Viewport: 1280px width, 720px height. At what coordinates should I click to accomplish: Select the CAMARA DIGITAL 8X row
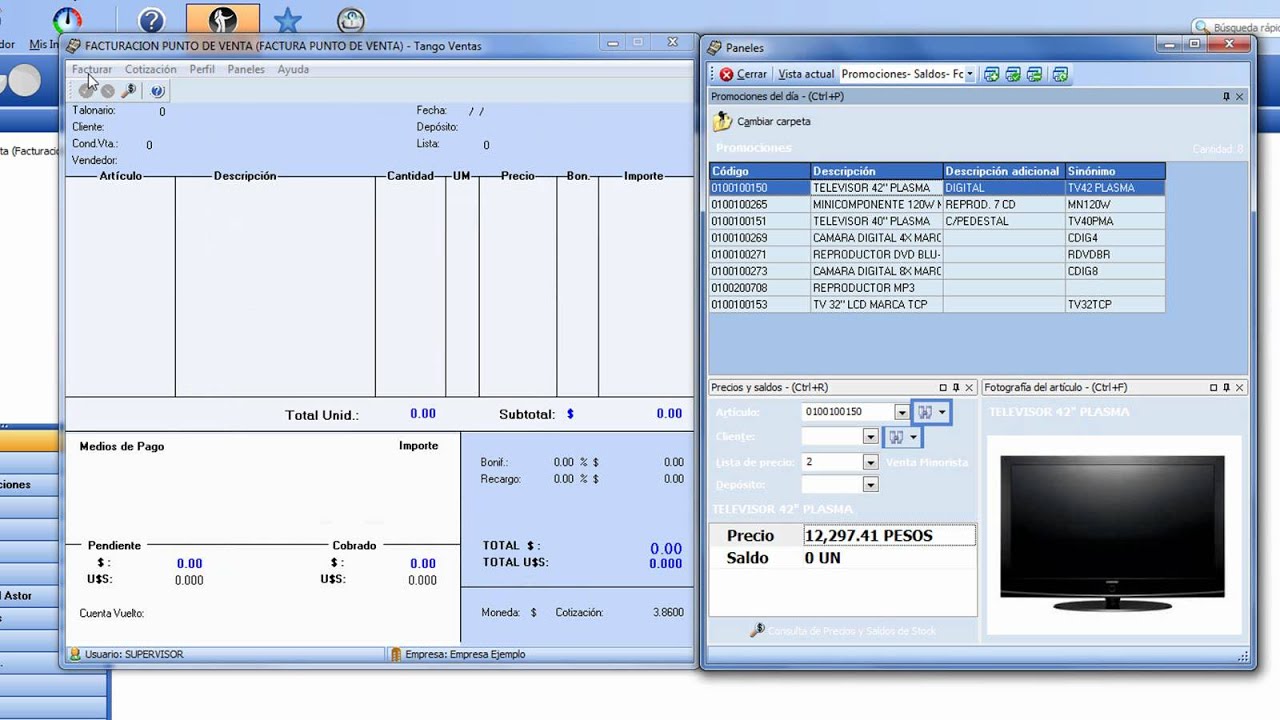937,271
